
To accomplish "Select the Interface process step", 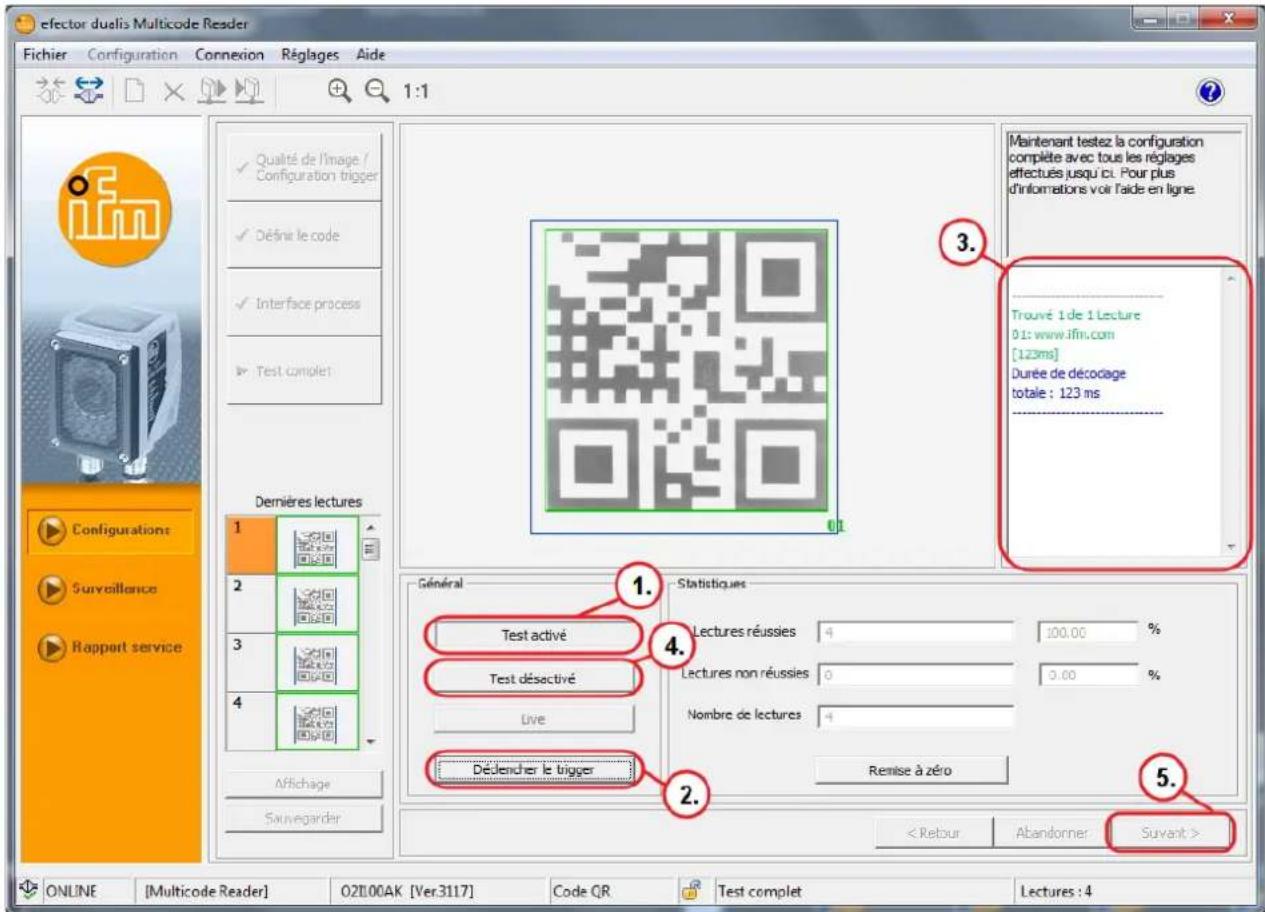I will click(304, 302).
